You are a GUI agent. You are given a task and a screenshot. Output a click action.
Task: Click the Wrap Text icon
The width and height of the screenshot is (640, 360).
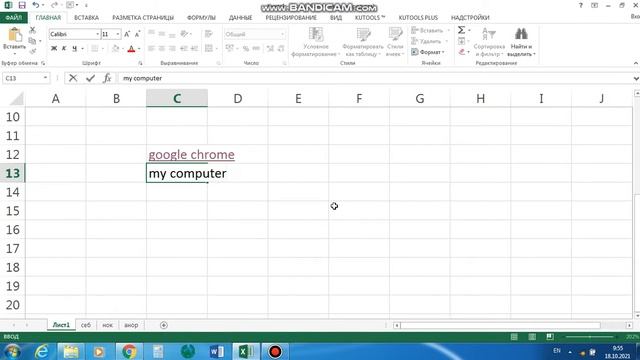(x=209, y=34)
